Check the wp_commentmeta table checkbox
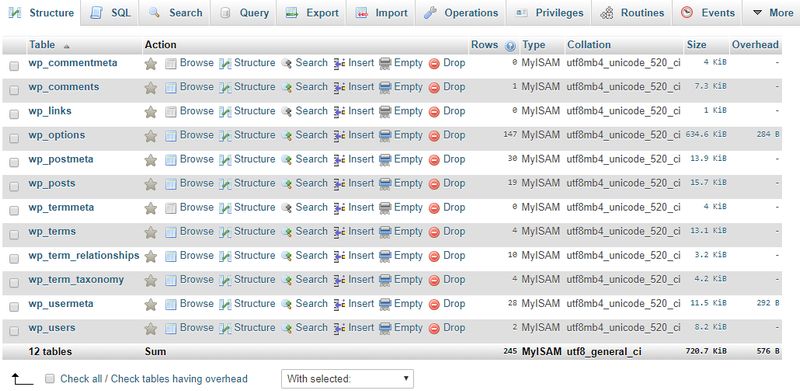The width and height of the screenshot is (800, 391). (x=14, y=66)
